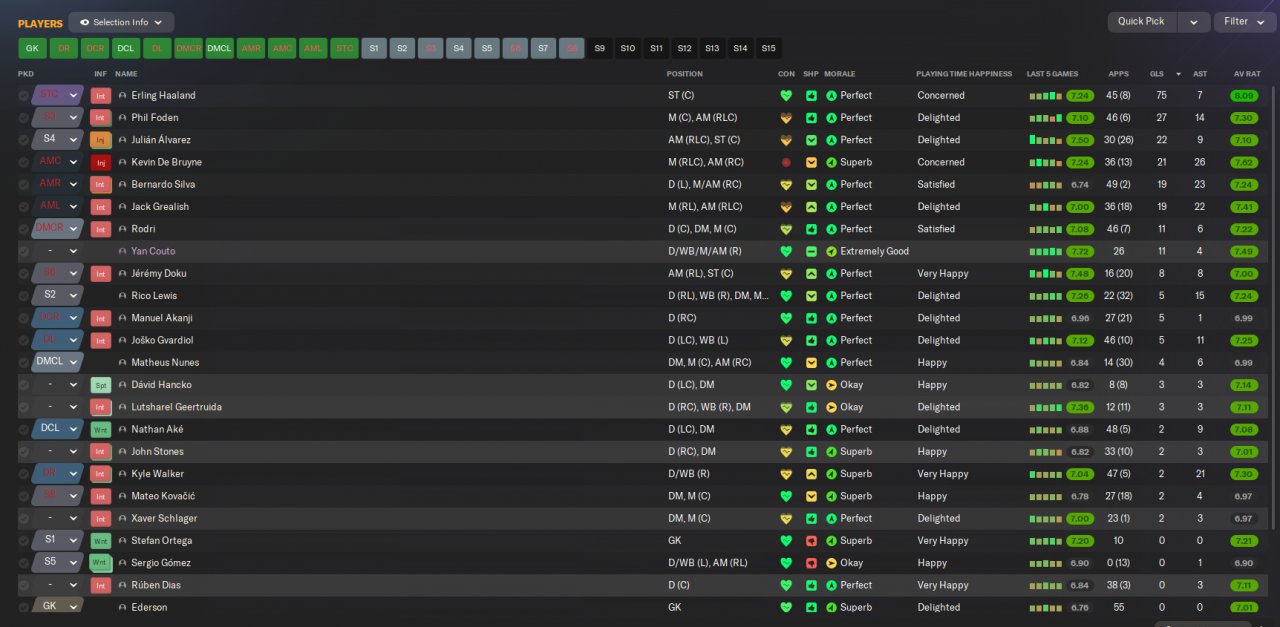The image size is (1280, 627).
Task: Select the STC position slot
Action: (x=344, y=48)
